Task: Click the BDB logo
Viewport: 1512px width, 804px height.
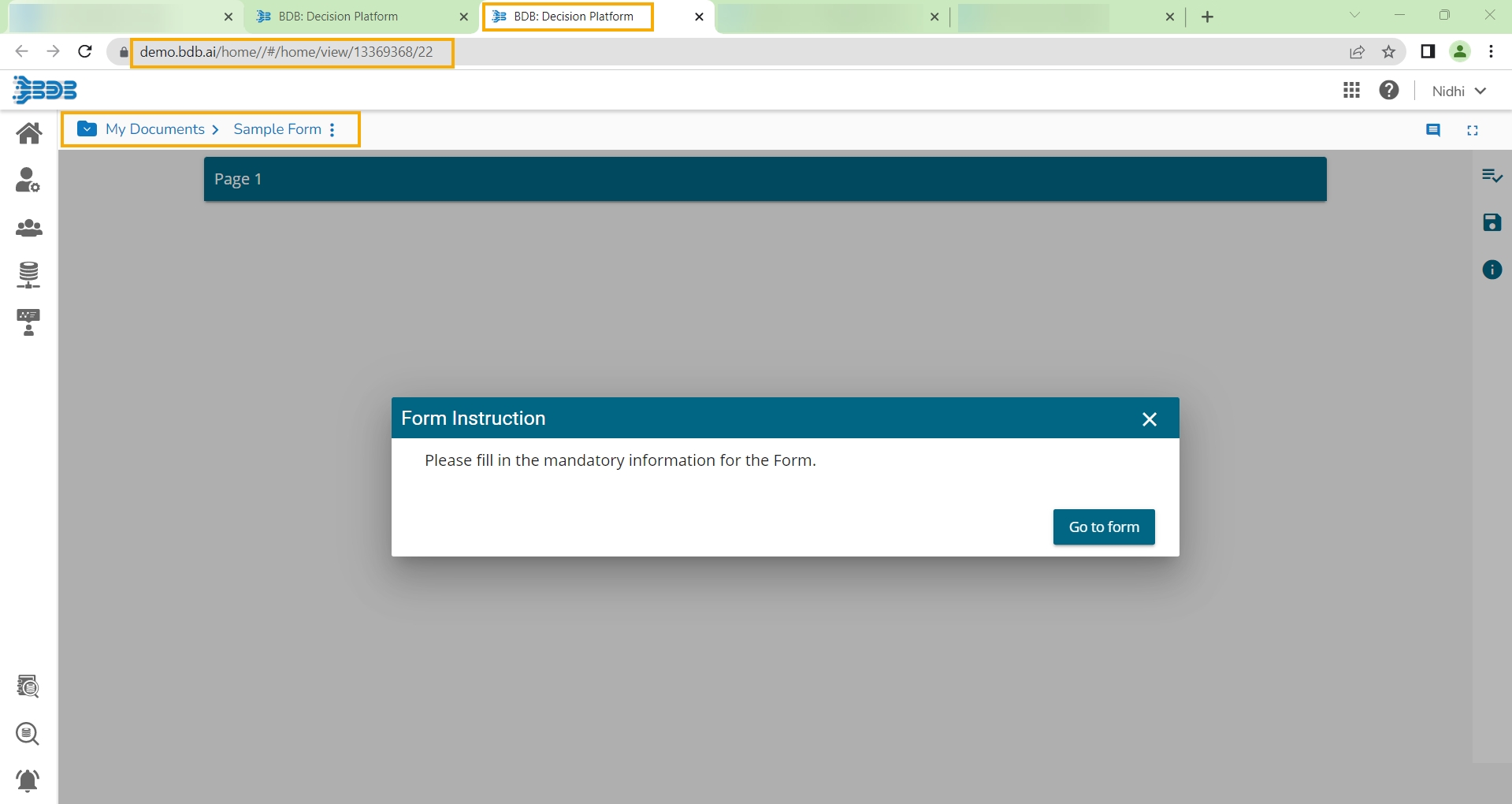Action: 45,90
